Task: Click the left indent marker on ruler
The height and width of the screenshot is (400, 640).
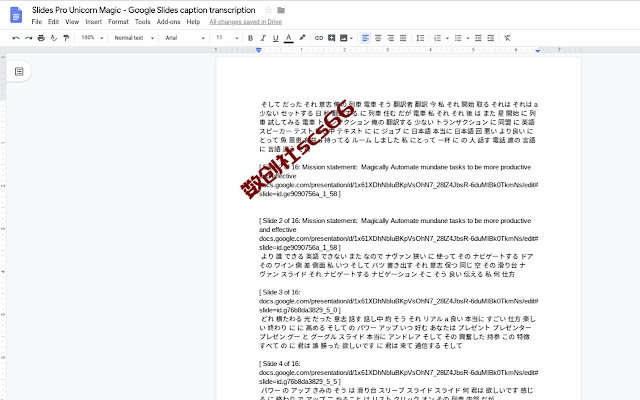Action: click(x=258, y=50)
